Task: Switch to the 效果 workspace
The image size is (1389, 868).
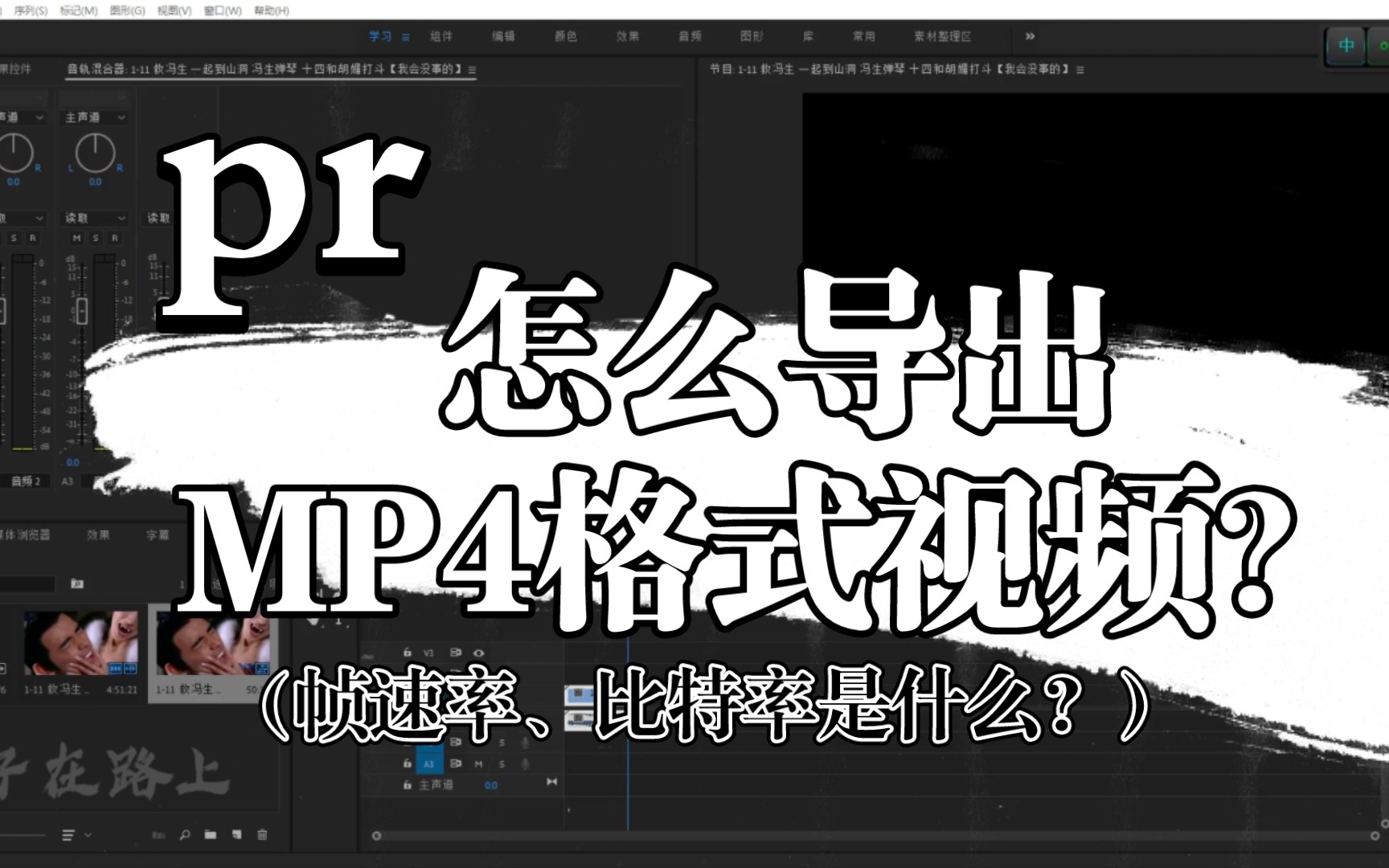Action: coord(628,36)
